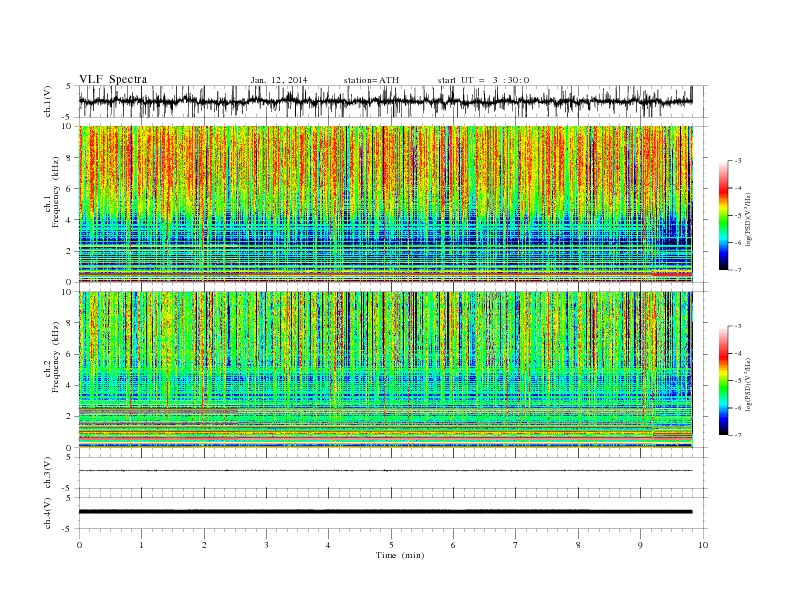Click the "0" tick on the time axis
This screenshot has width=792, height=612.
click(79, 545)
